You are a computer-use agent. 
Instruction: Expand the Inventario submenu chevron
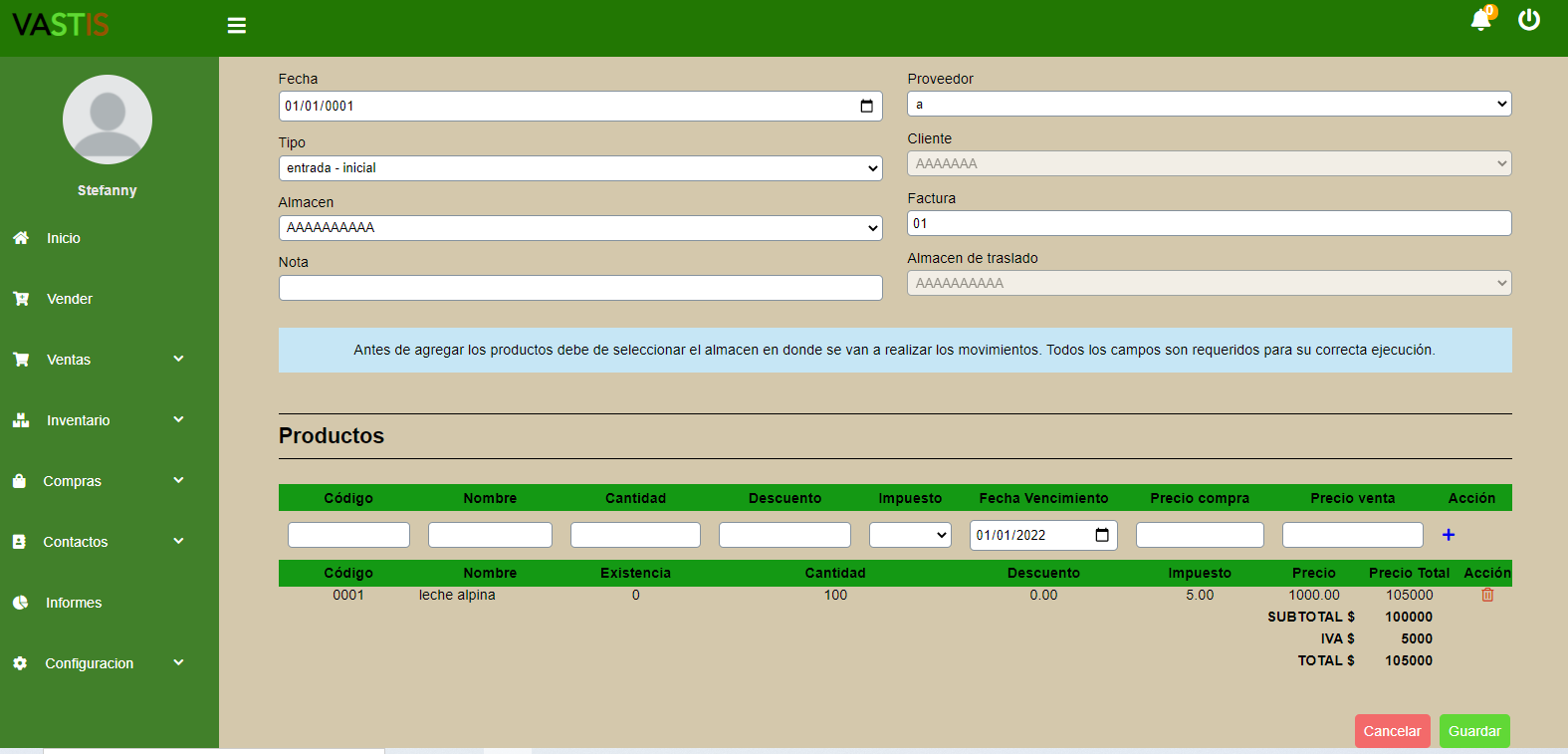(178, 419)
